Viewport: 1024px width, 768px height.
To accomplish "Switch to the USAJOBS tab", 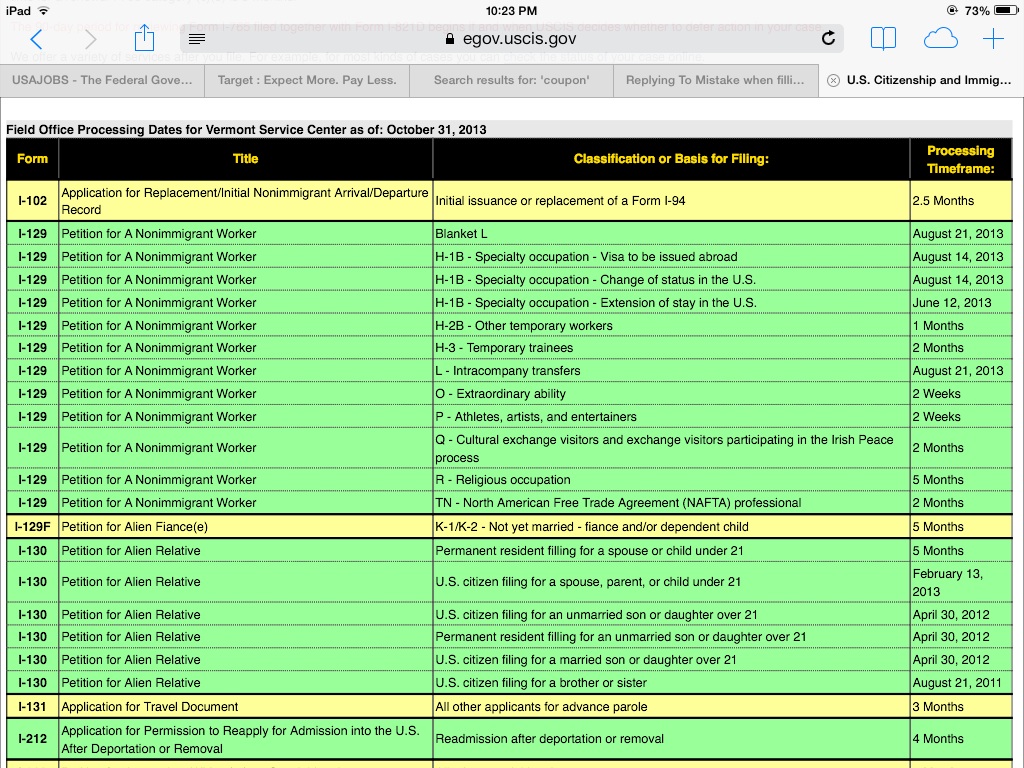I will (x=103, y=80).
